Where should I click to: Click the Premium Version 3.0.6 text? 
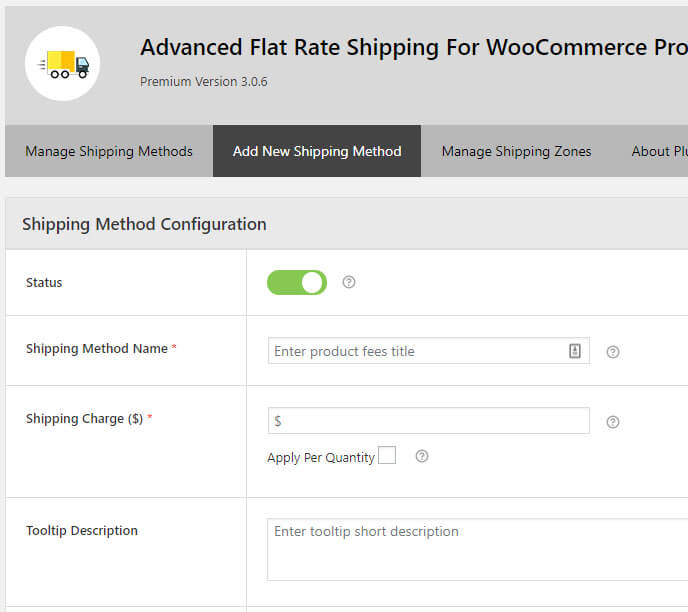click(x=204, y=82)
